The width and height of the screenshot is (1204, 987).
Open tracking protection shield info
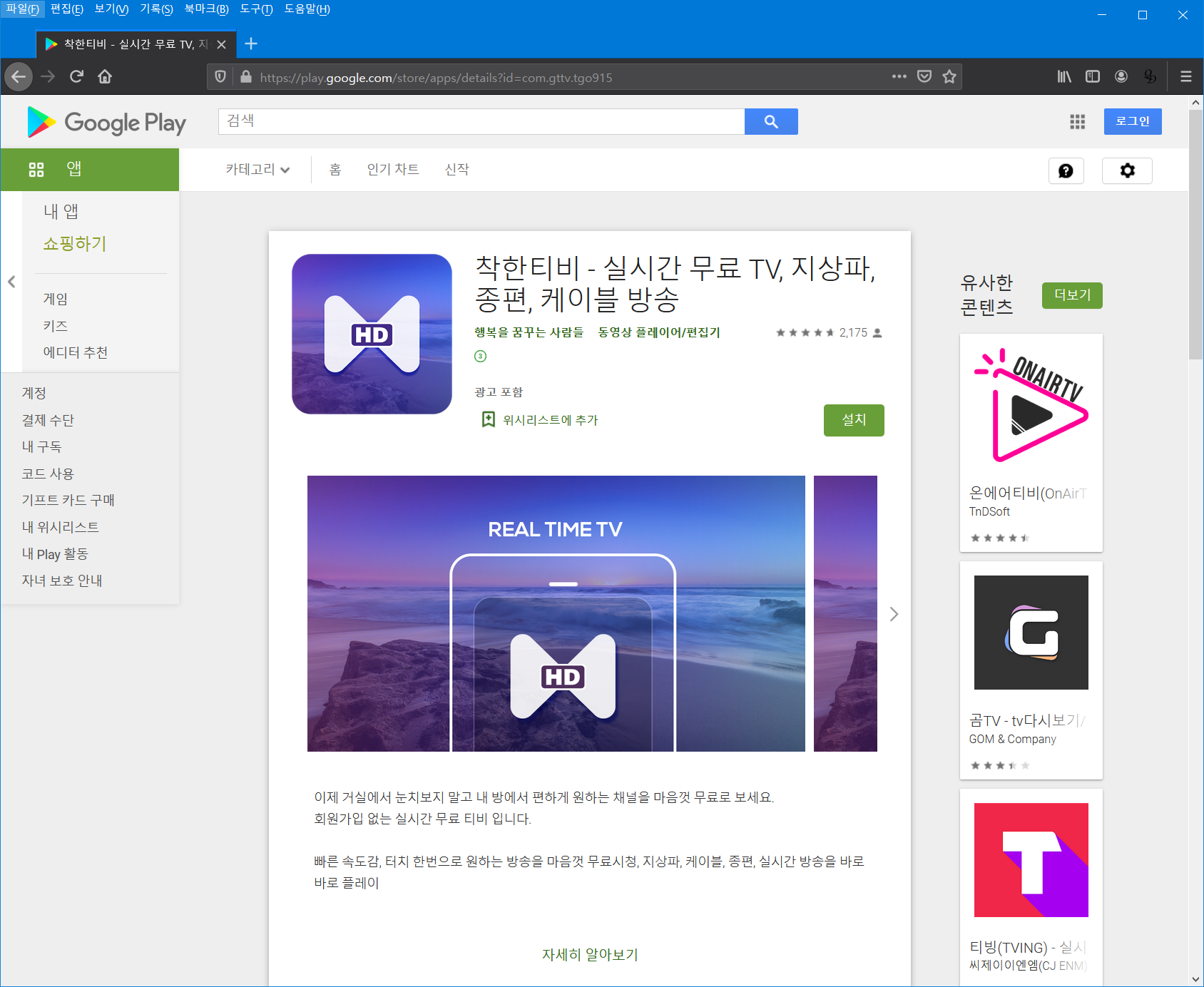(x=220, y=76)
